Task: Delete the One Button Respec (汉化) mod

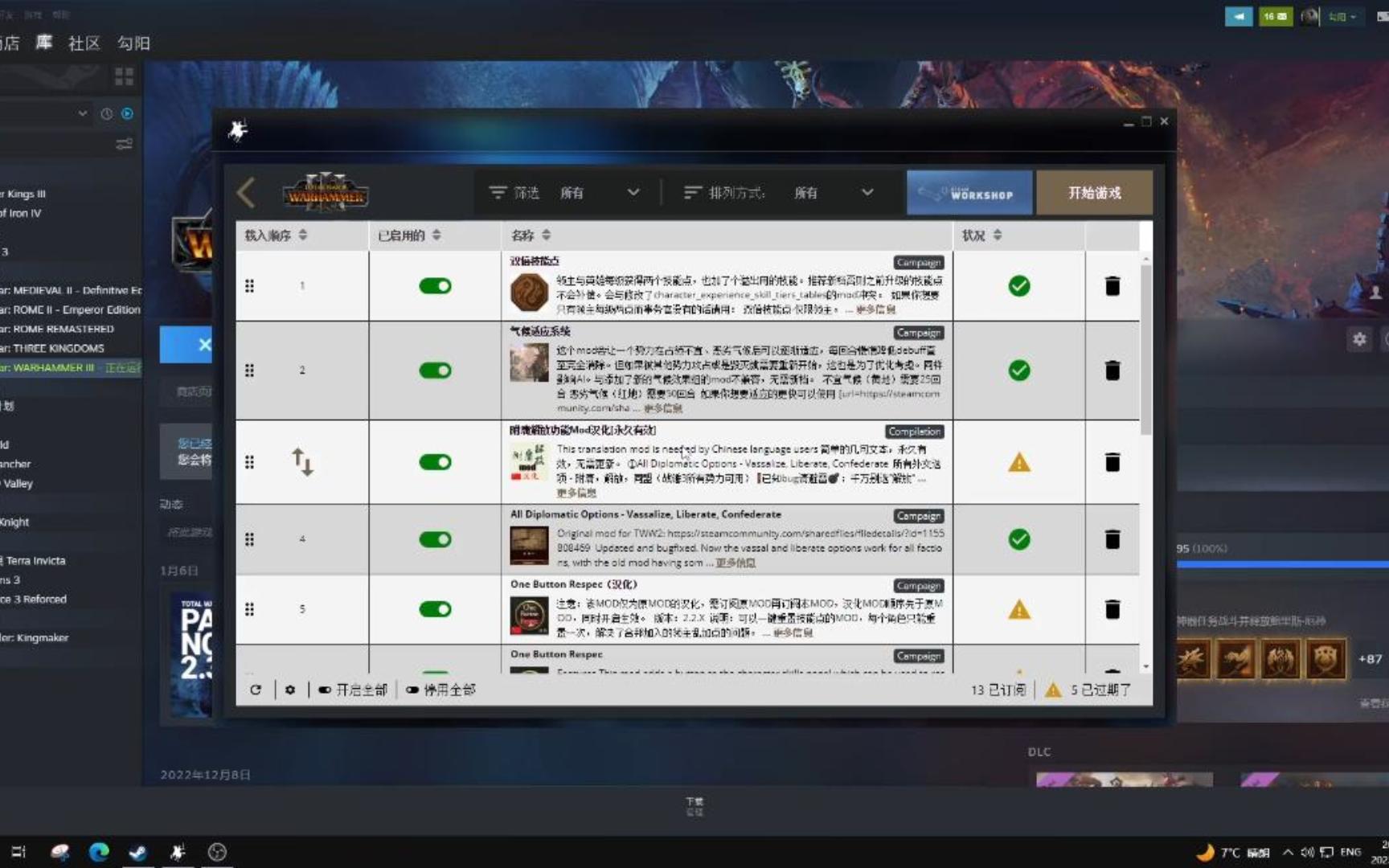Action: point(1112,609)
